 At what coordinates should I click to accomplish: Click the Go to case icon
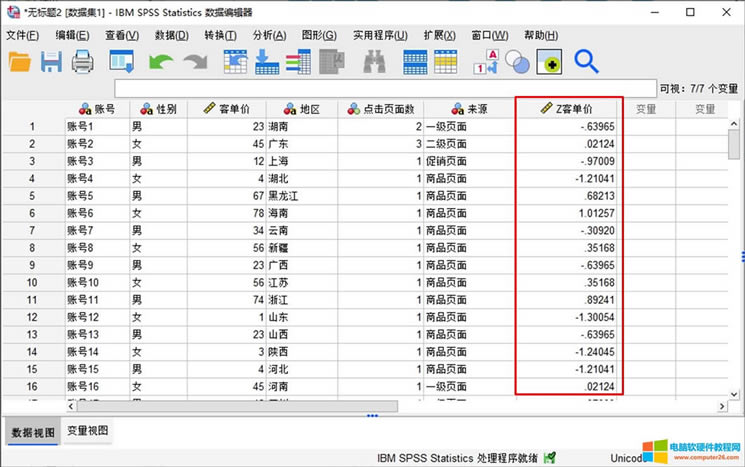235,62
